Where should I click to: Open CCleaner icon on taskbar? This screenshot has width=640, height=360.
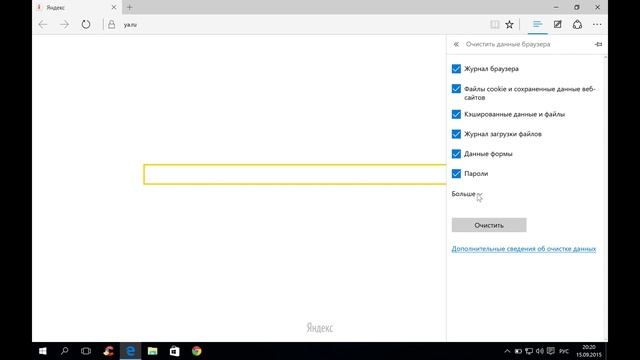(x=108, y=351)
